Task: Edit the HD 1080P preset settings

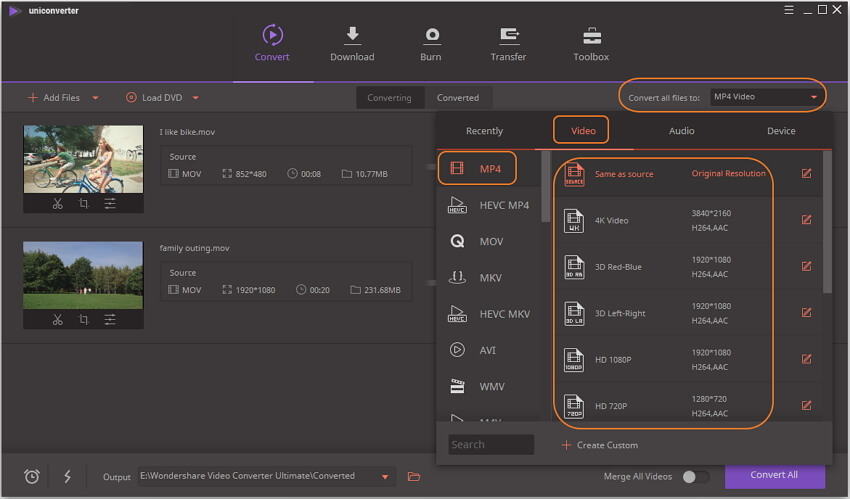Action: [807, 359]
